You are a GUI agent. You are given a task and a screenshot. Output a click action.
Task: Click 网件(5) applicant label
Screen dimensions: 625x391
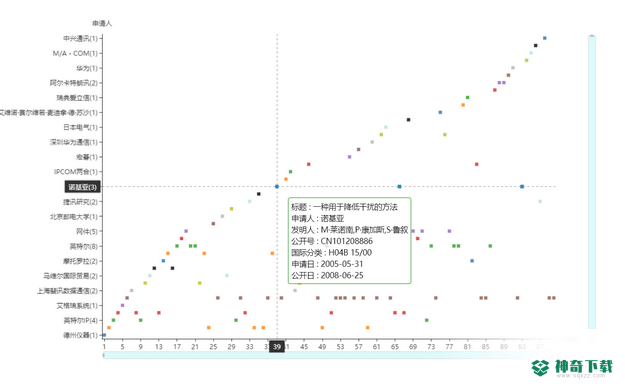click(87, 231)
